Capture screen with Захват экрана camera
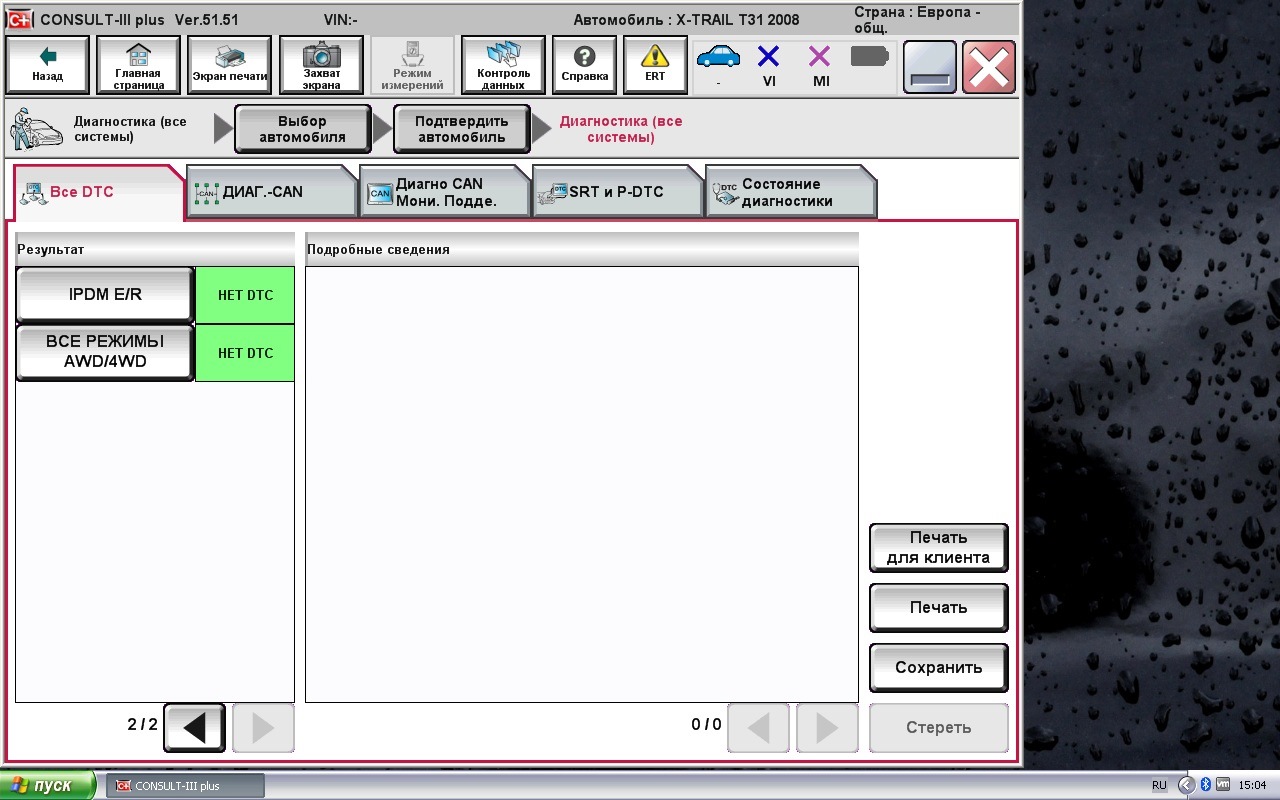 [x=321, y=66]
